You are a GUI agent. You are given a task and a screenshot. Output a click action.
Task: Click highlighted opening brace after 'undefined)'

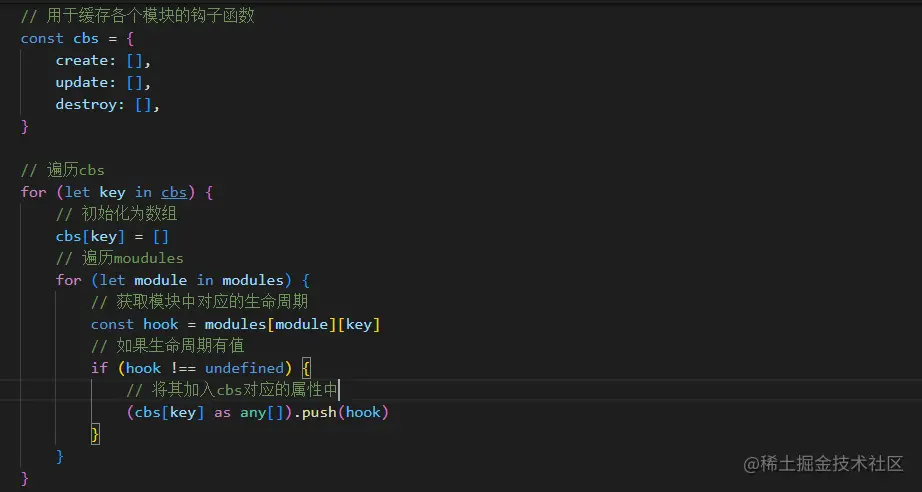tap(306, 368)
